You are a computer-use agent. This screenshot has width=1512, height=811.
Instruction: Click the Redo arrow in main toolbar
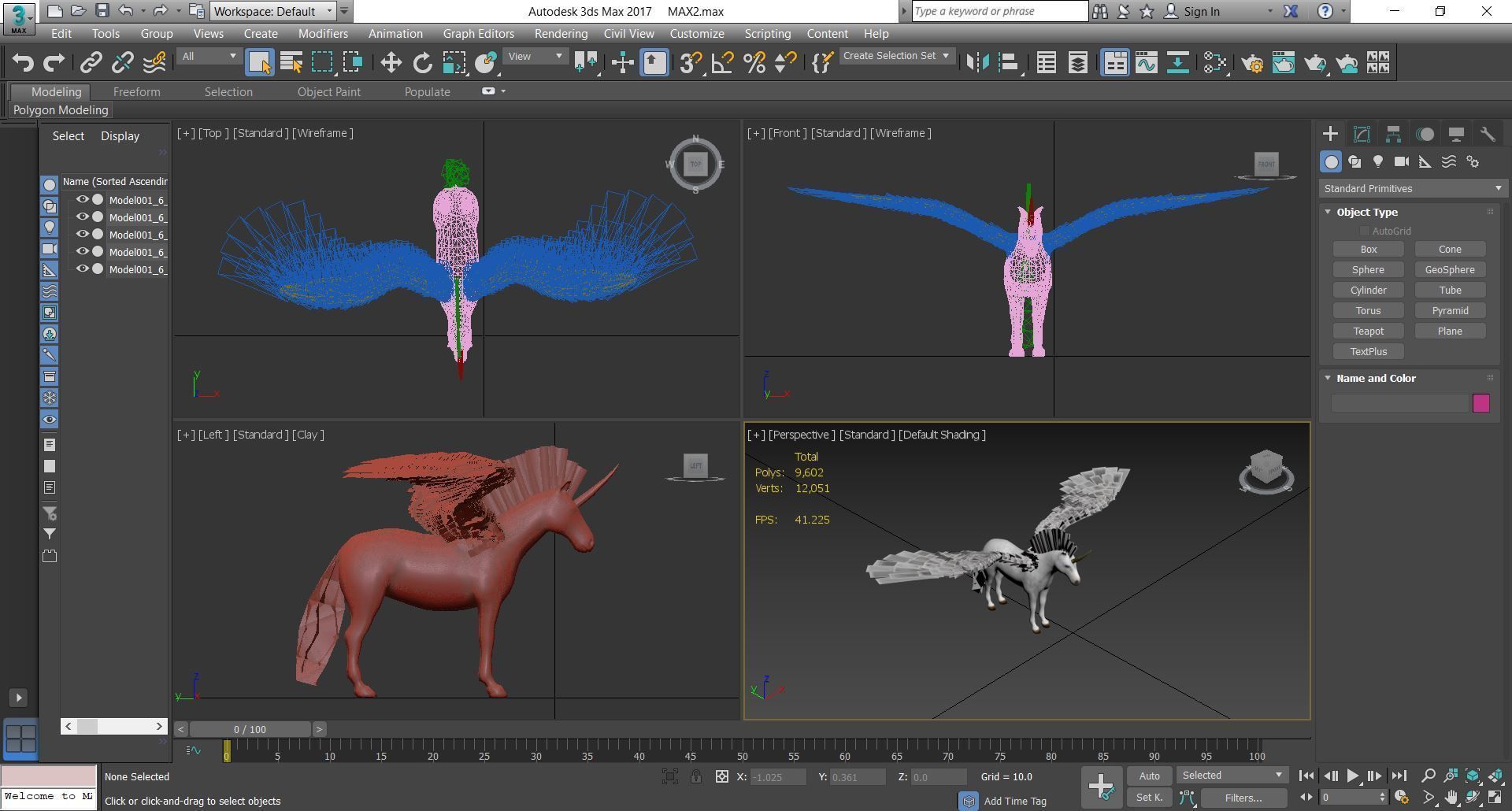tap(54, 63)
